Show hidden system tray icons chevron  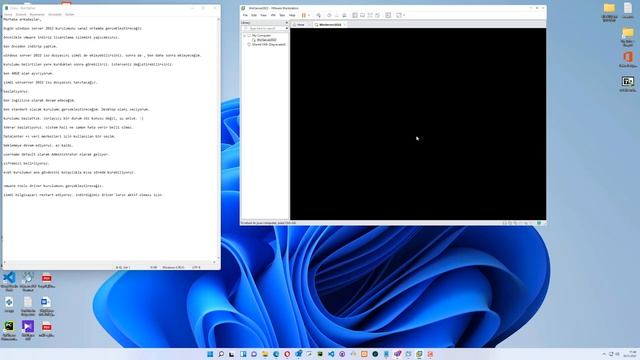tap(603, 354)
